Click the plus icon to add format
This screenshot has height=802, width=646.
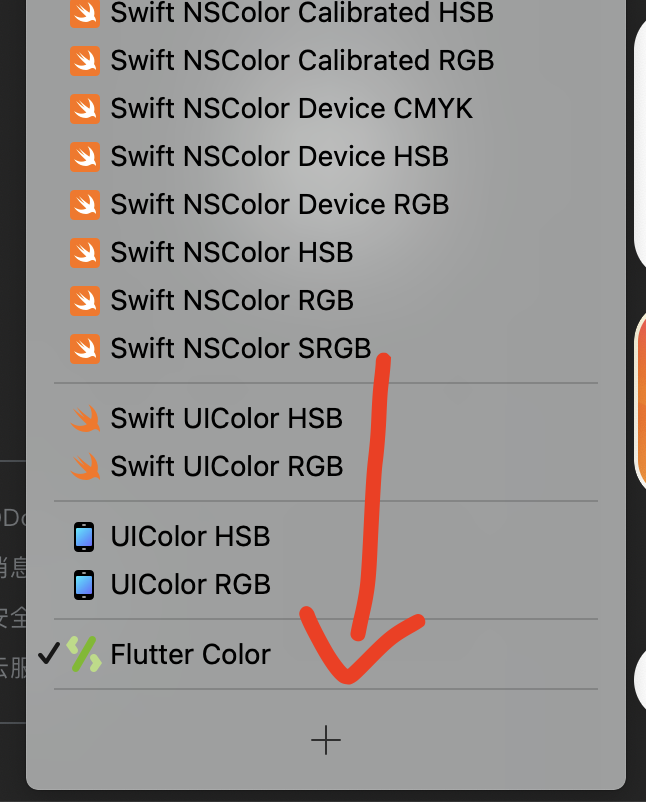(x=326, y=740)
